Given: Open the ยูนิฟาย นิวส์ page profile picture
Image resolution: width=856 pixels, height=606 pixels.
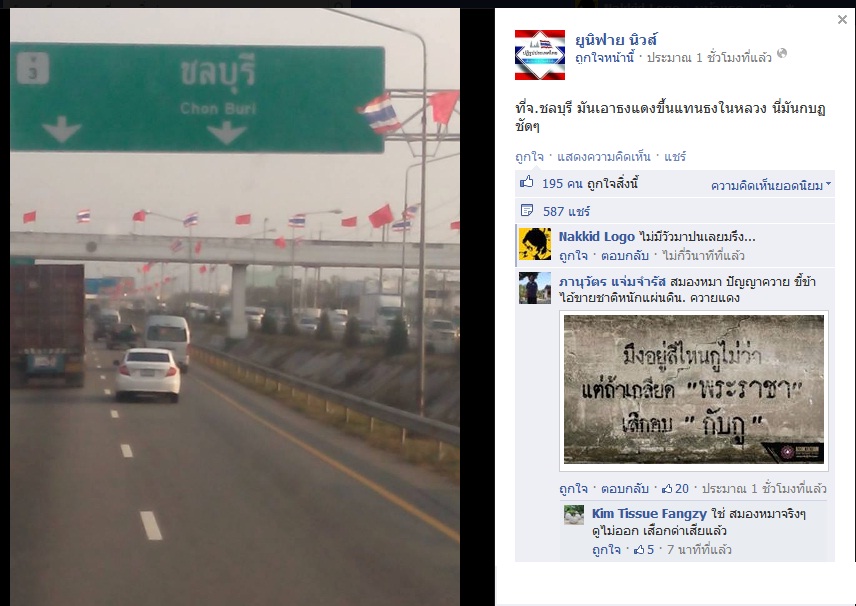Looking at the screenshot, I should coord(540,55).
